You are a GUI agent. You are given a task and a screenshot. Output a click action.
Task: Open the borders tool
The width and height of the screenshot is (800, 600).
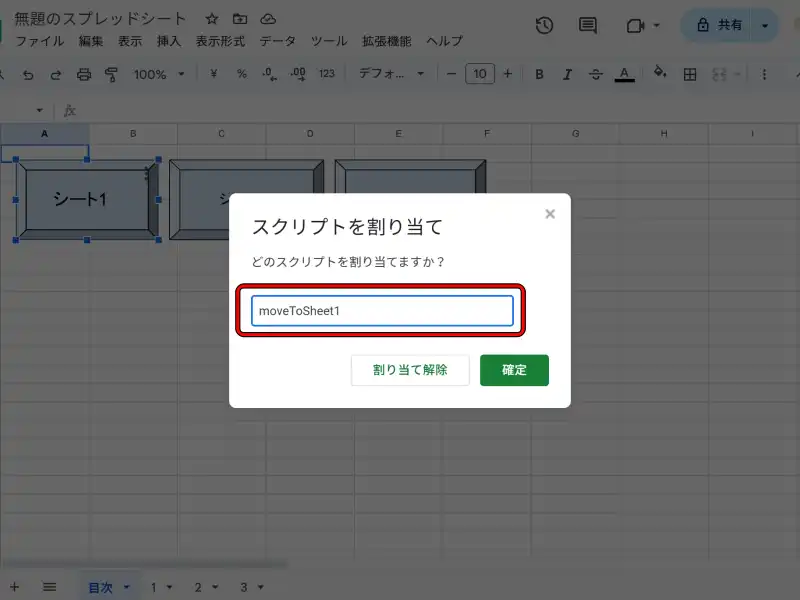[690, 74]
